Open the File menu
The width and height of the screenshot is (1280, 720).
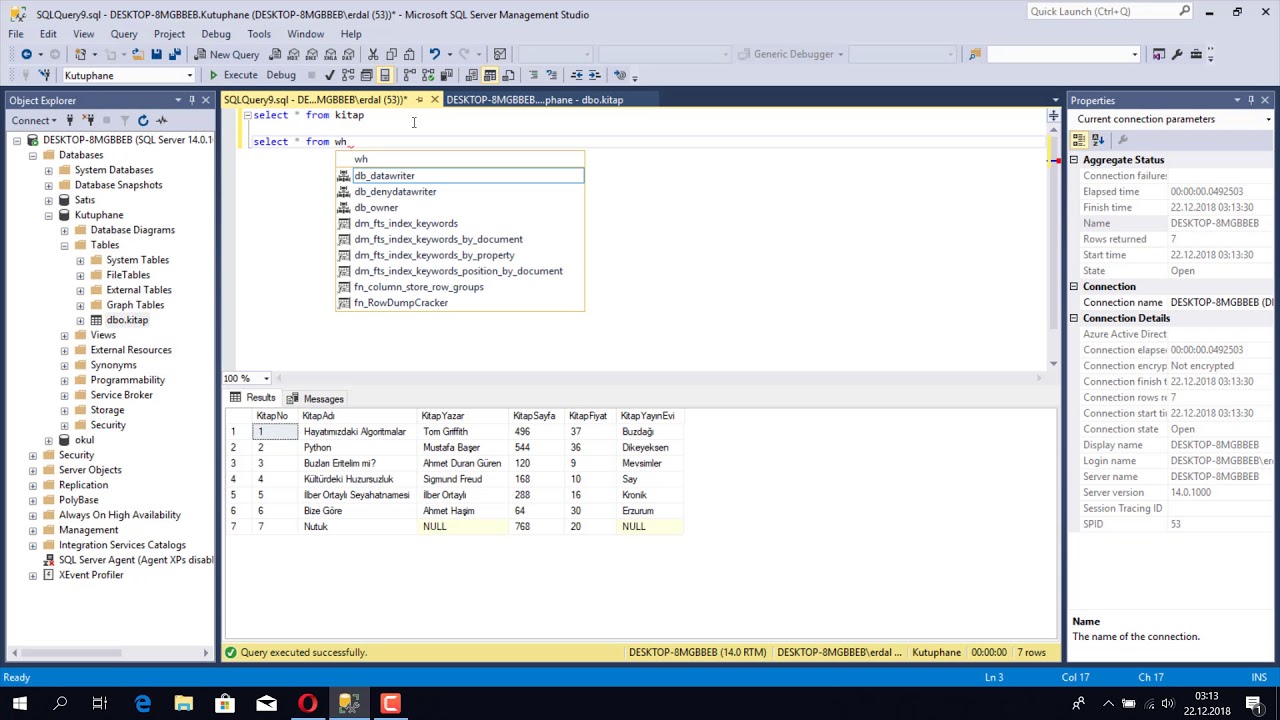click(x=16, y=34)
